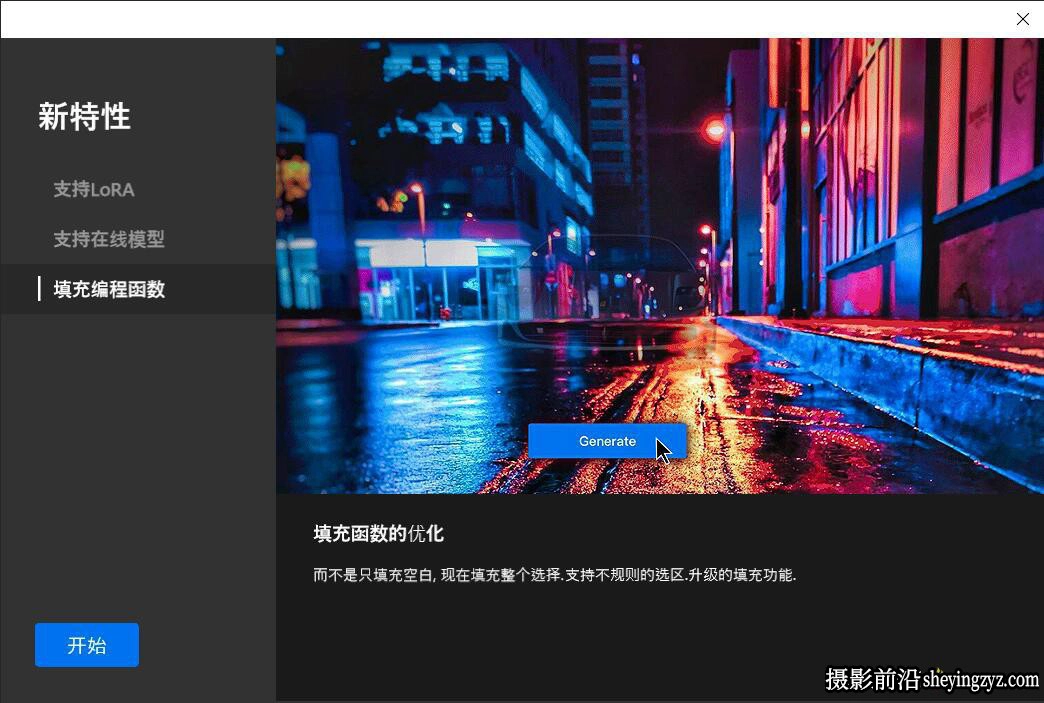Click the neon city street preview image
The image size is (1044, 703).
pos(660,266)
